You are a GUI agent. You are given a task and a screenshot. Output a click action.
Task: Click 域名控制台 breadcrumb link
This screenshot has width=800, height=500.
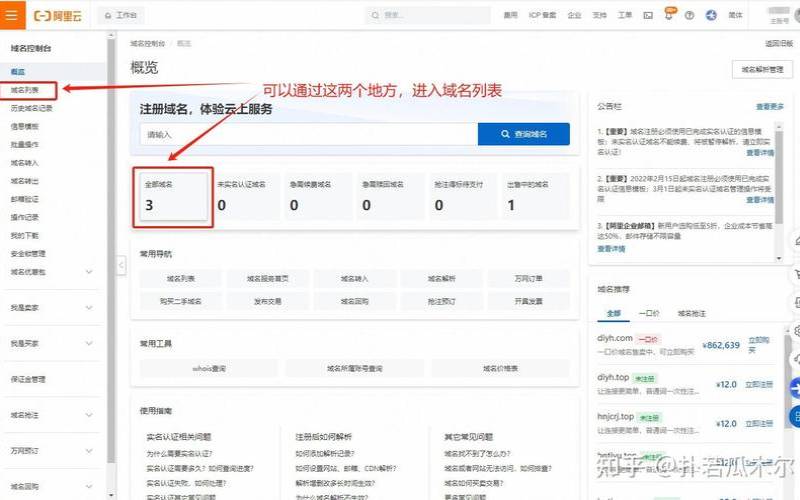[147, 44]
